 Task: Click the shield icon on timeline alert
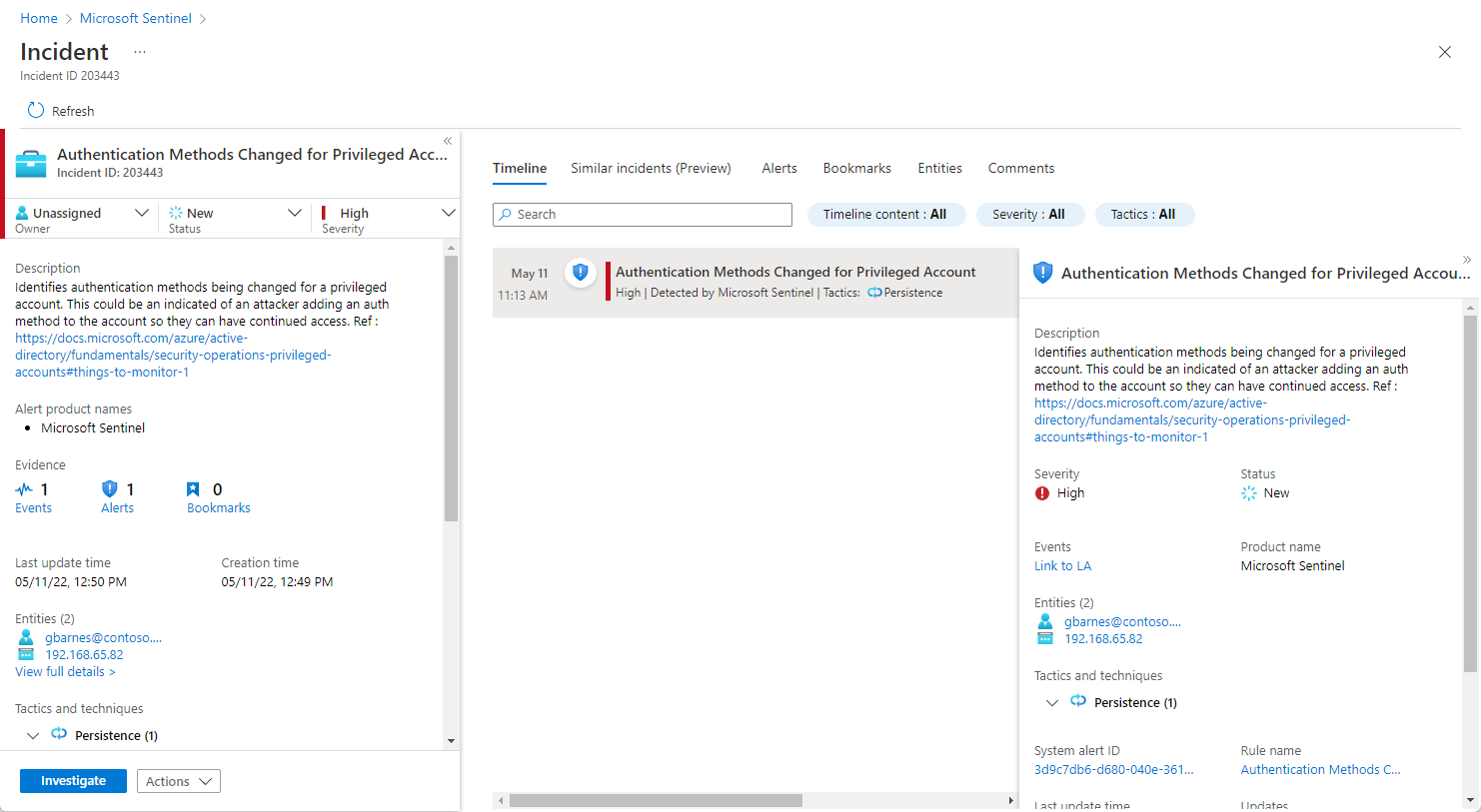[x=580, y=273]
